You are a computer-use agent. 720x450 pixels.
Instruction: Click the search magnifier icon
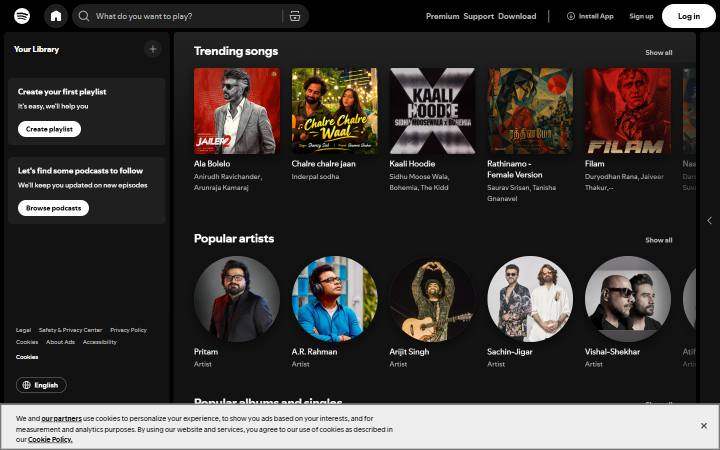point(84,16)
